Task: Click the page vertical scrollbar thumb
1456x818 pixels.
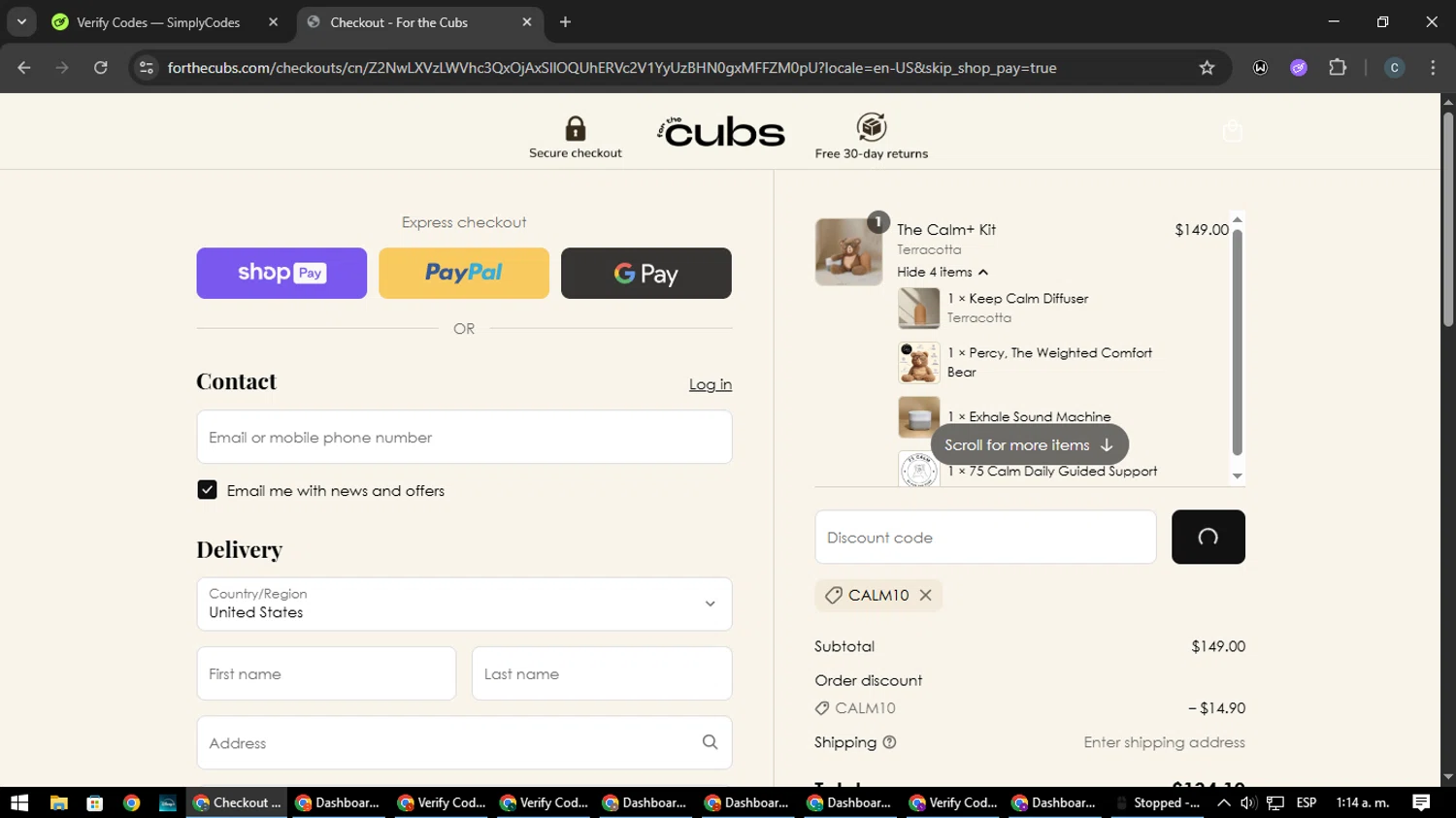Action: [x=1448, y=218]
